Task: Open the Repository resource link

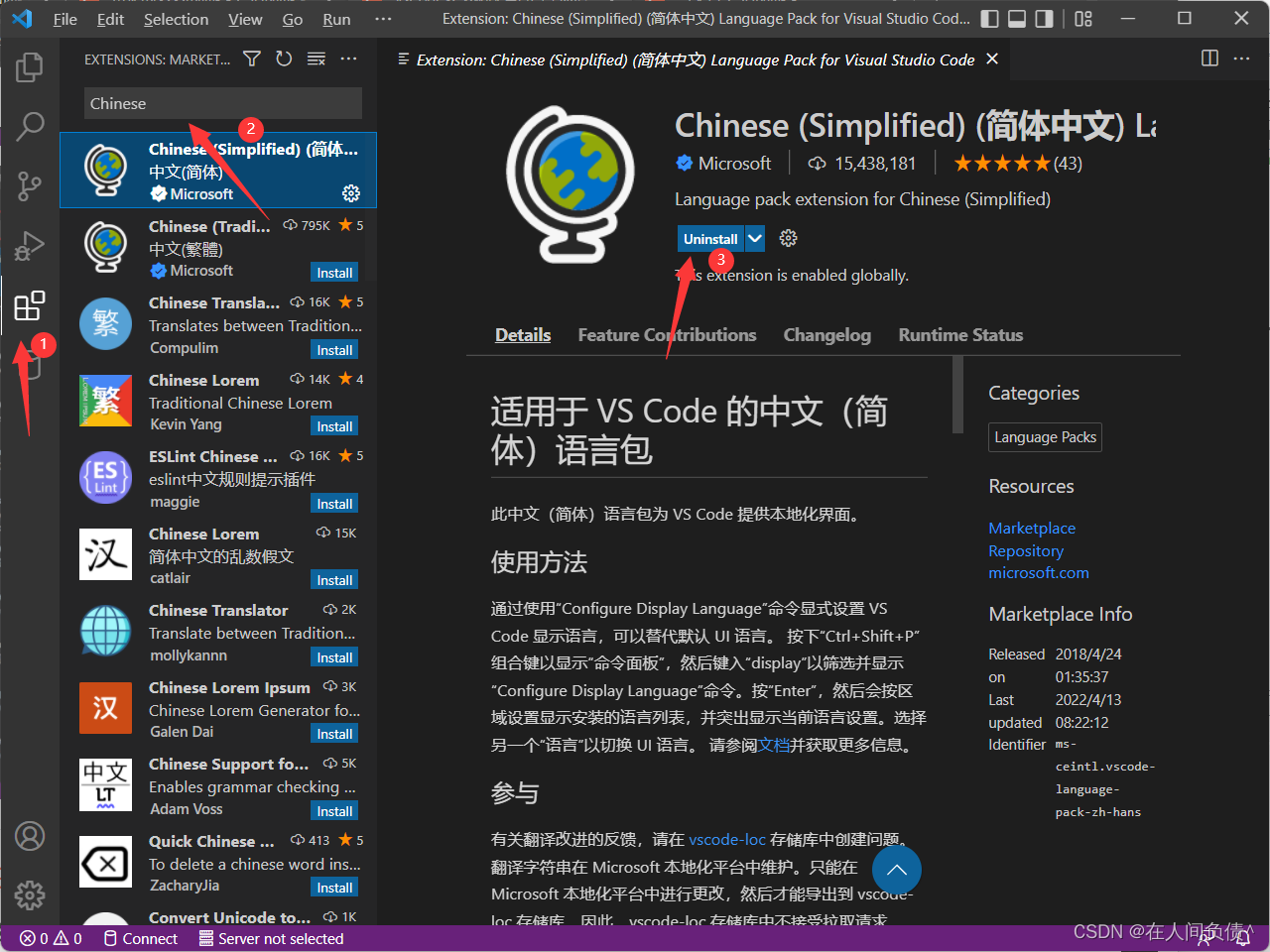Action: (1026, 551)
